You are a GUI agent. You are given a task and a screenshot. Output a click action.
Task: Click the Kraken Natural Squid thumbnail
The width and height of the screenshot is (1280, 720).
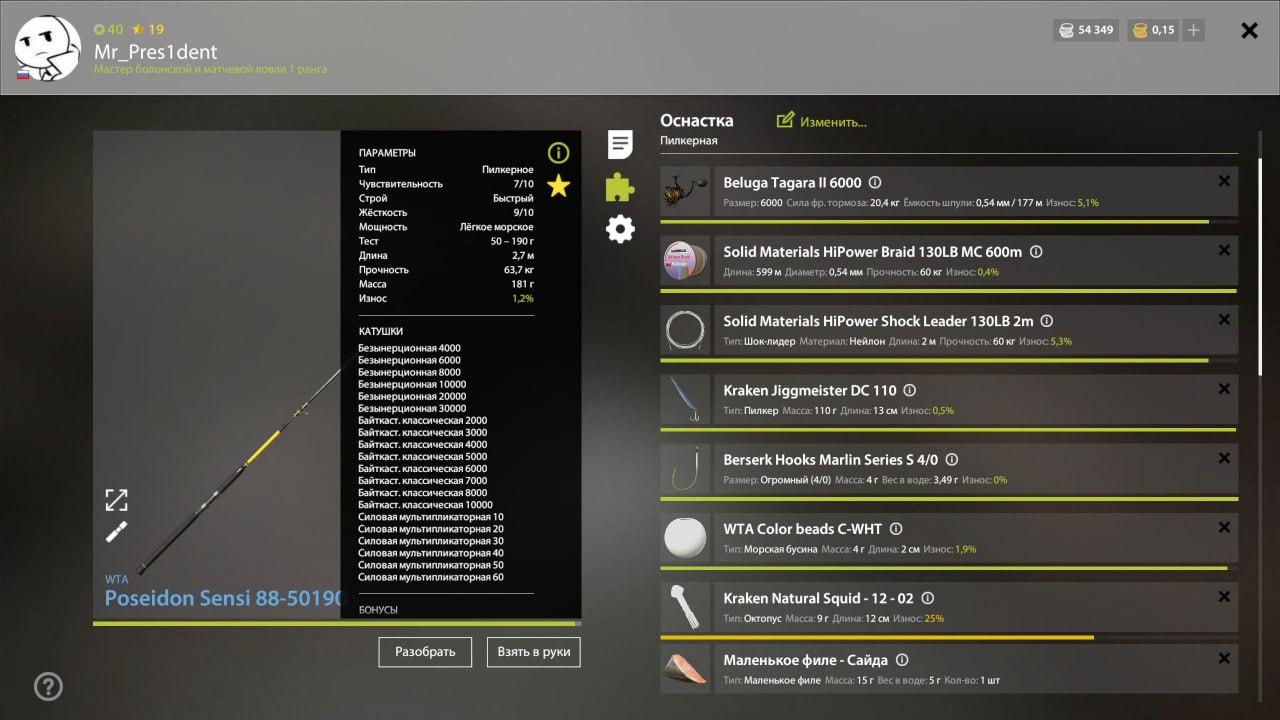tap(685, 606)
